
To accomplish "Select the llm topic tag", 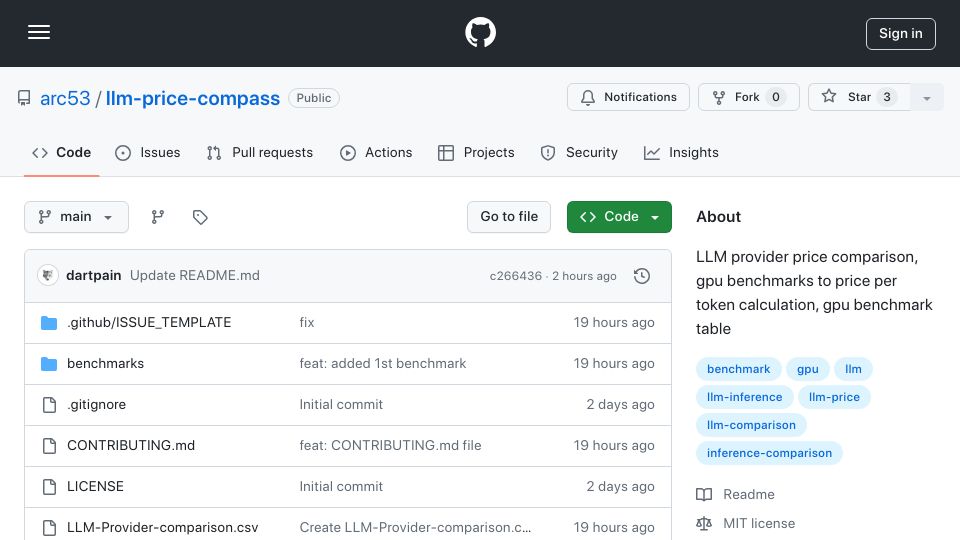I will click(853, 369).
